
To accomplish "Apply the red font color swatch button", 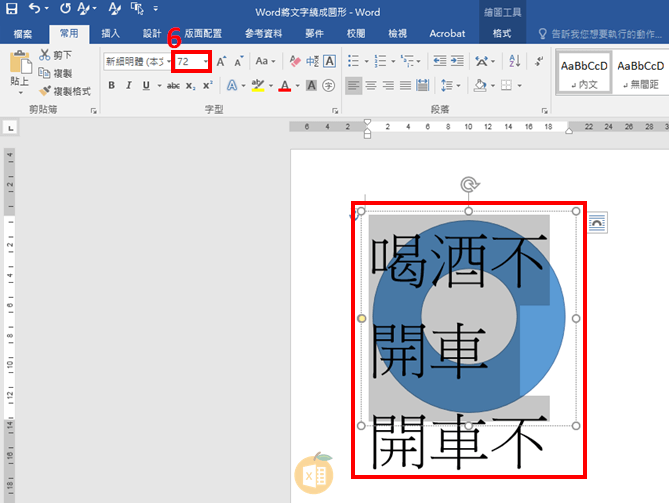I will click(x=284, y=86).
